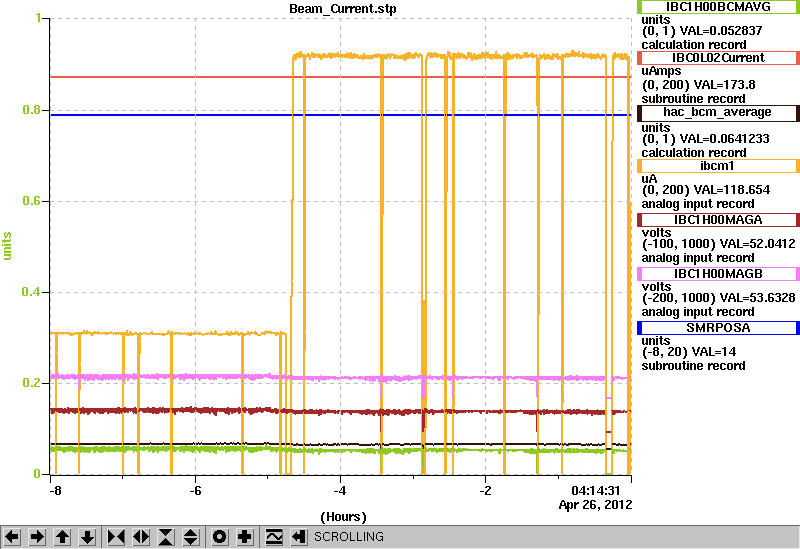Click the y-axis tick label 0.6

(x=32, y=201)
